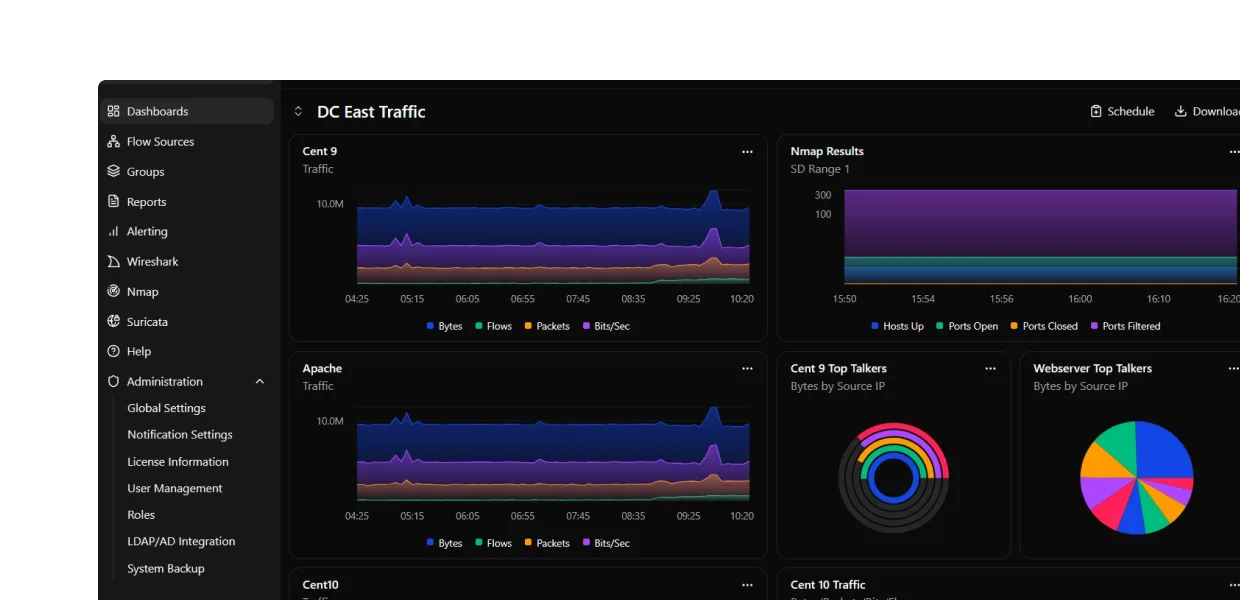The width and height of the screenshot is (1240, 600).
Task: Open the Nmap Results panel menu
Action: [1233, 151]
